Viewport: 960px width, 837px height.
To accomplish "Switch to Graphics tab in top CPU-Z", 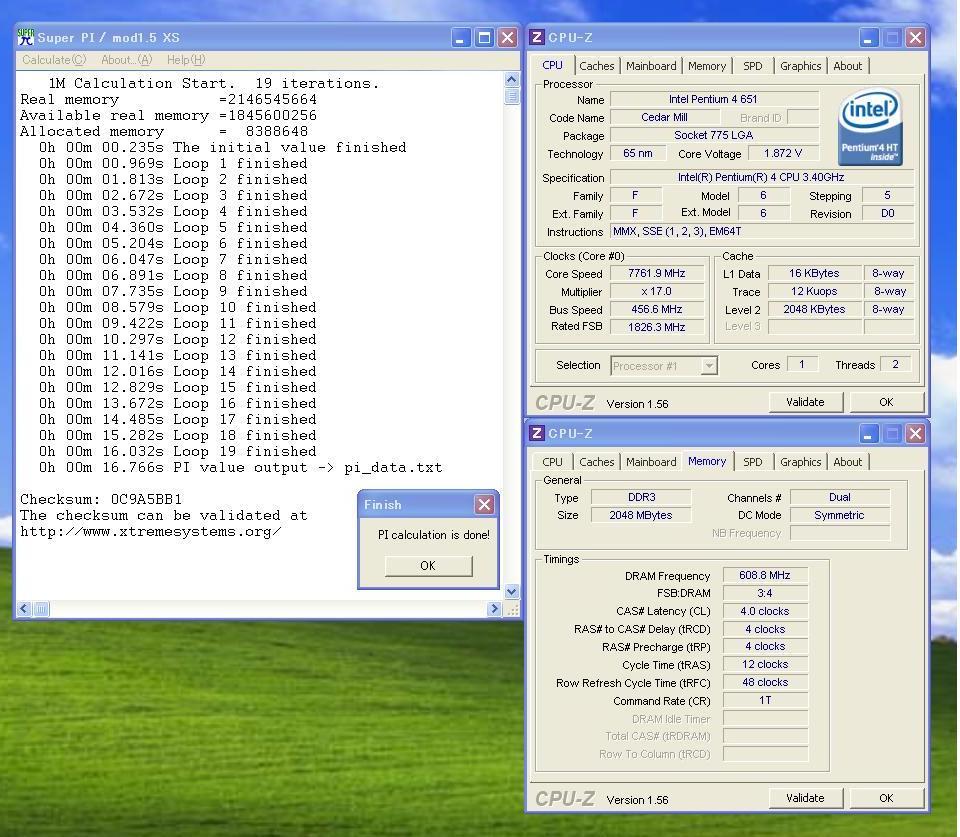I will pos(800,66).
